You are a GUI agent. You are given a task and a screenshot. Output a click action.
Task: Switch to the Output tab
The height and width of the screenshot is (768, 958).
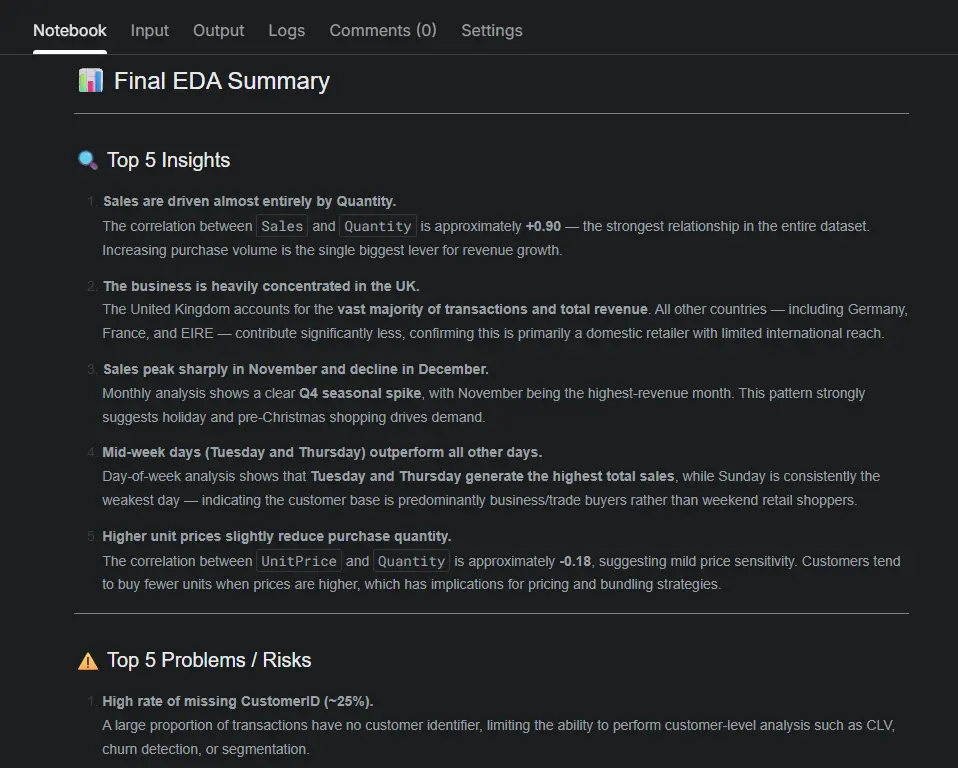(x=218, y=31)
